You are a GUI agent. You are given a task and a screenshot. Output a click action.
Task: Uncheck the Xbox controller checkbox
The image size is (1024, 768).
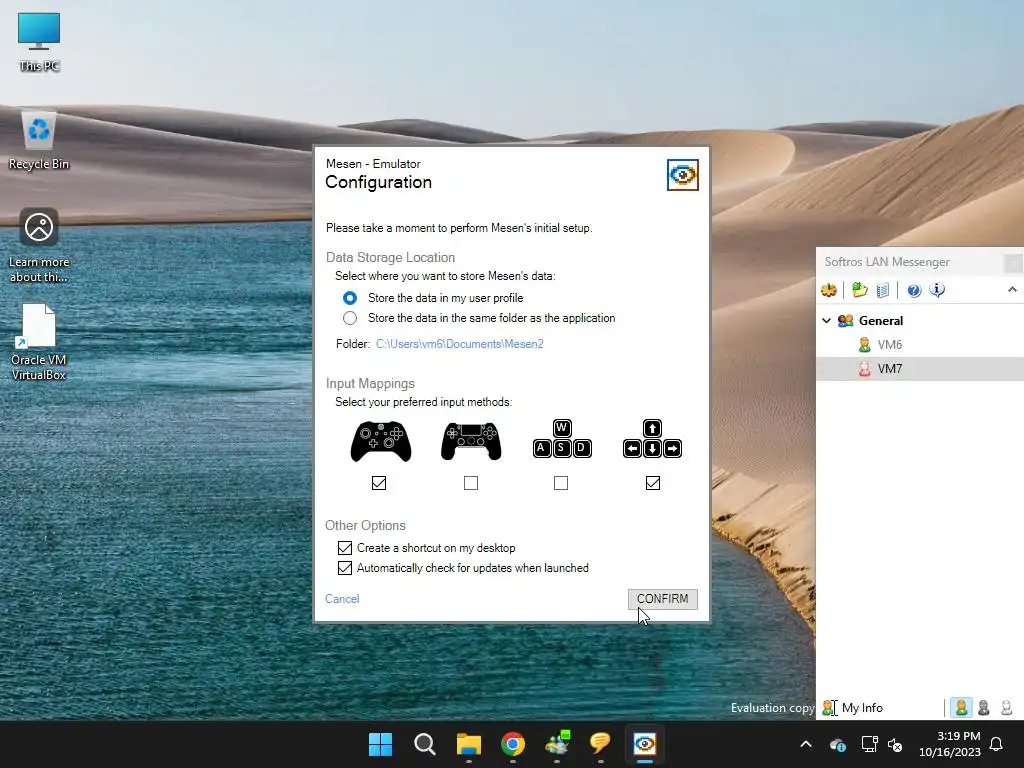pos(379,483)
